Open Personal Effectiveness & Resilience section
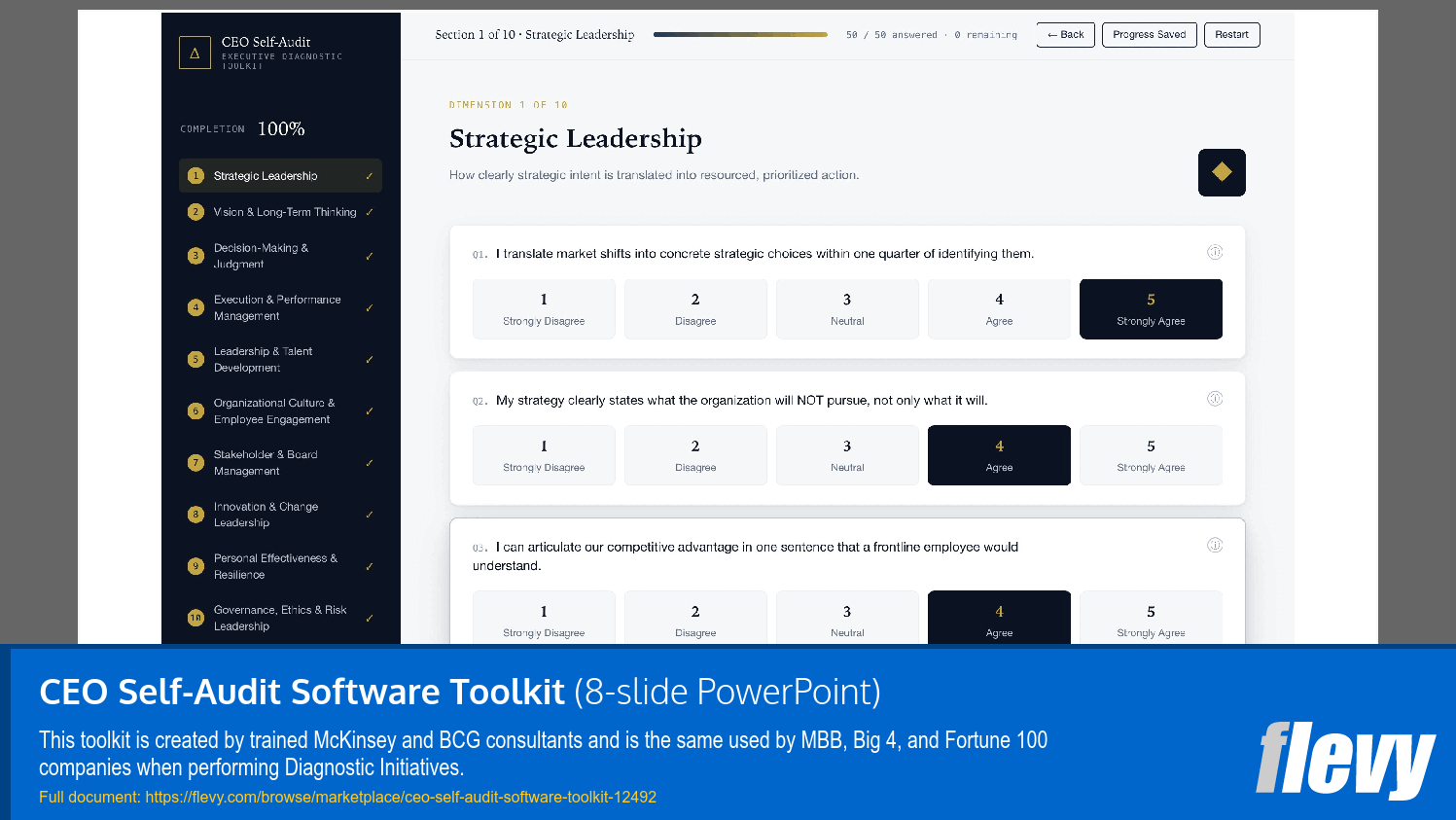Viewport: 1456px width, 820px height. [x=280, y=566]
